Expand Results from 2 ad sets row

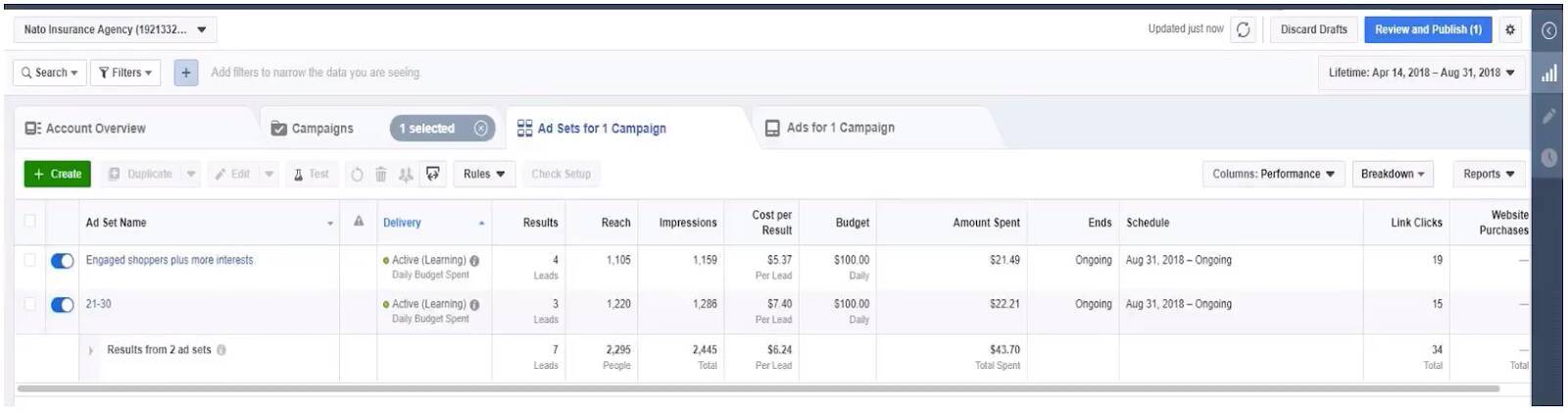[91, 350]
